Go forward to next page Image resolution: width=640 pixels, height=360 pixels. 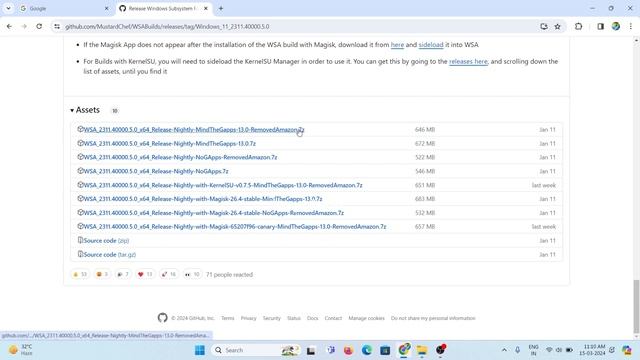tap(24, 27)
